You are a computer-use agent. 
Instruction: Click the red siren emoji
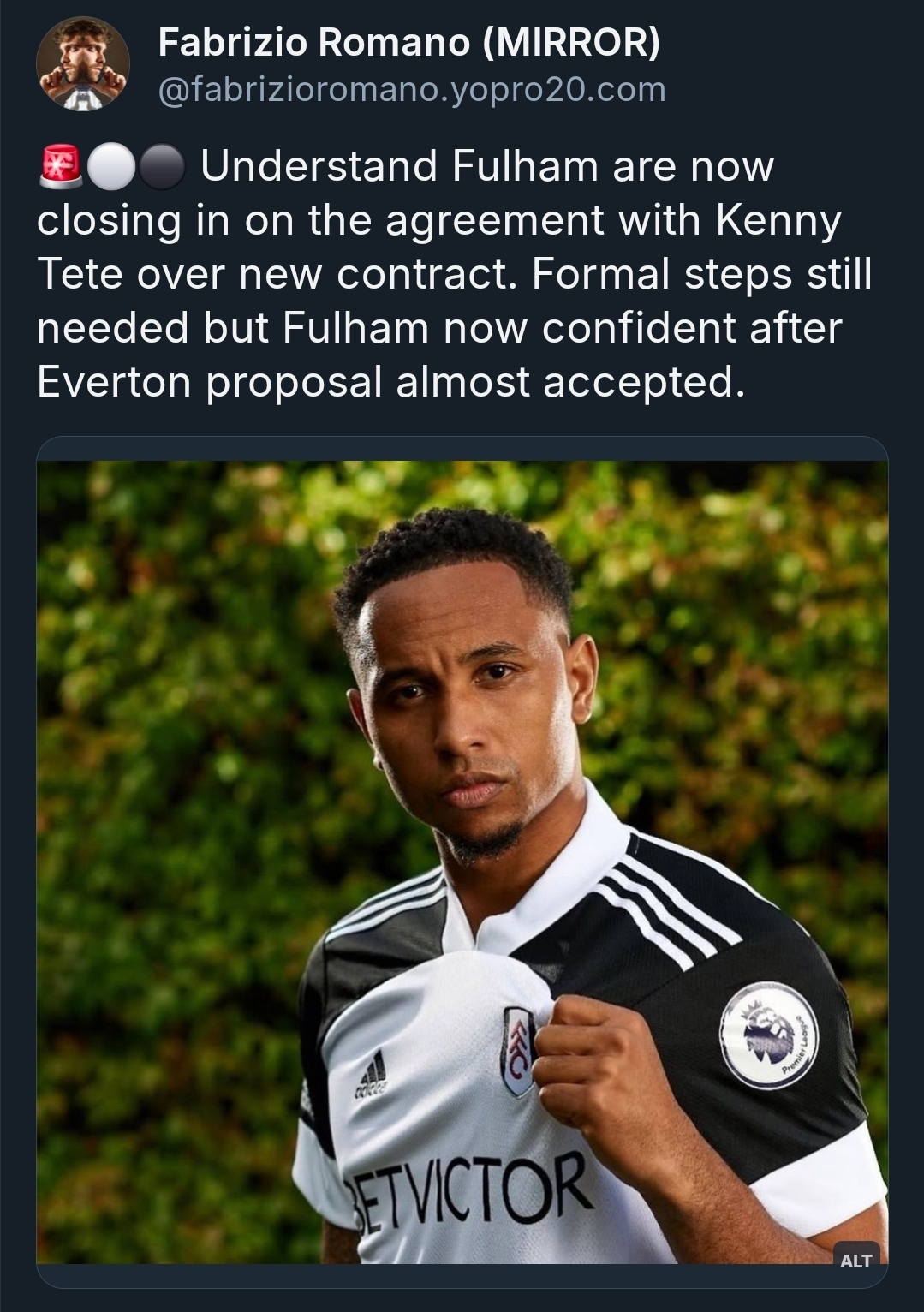[60, 166]
